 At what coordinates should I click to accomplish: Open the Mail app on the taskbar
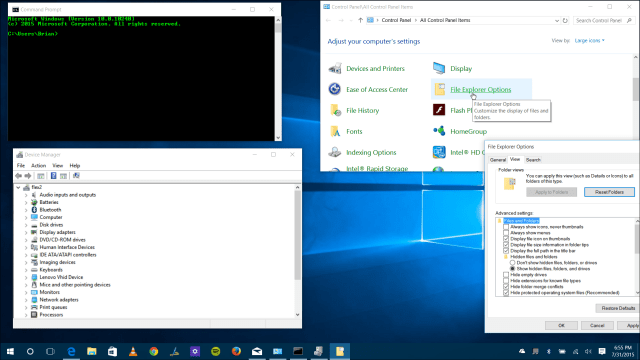(x=257, y=351)
